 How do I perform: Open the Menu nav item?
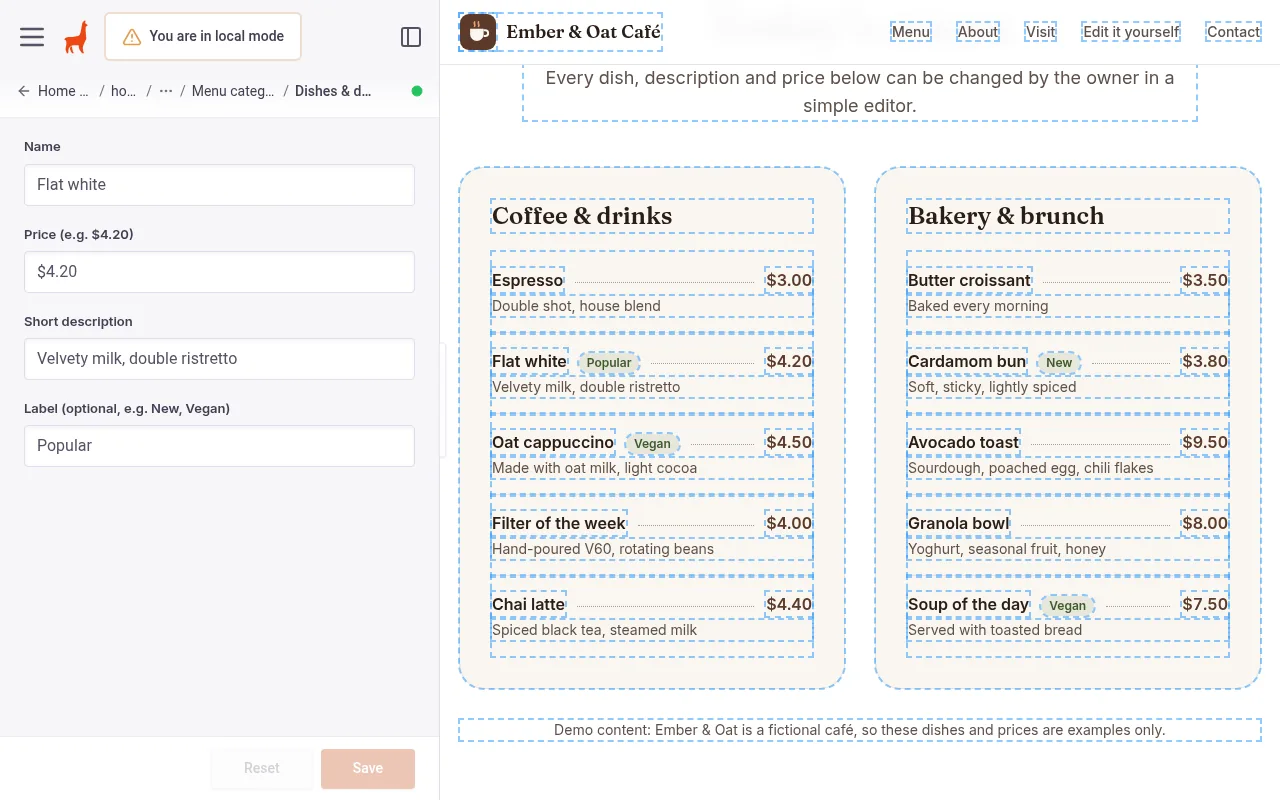(911, 32)
